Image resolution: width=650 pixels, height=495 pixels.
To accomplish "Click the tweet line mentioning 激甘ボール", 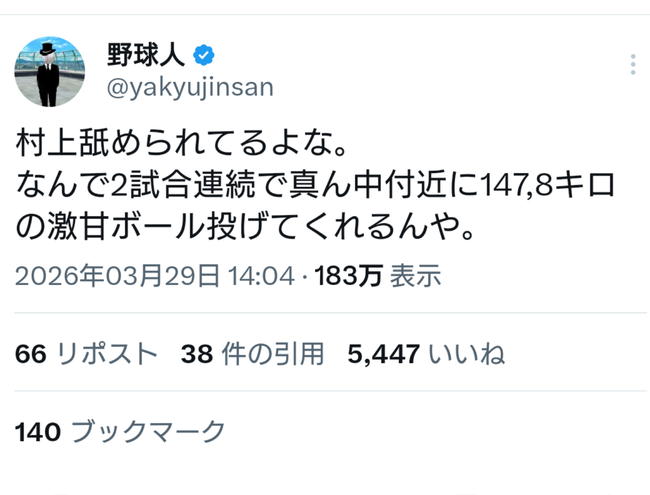I will (x=245, y=226).
